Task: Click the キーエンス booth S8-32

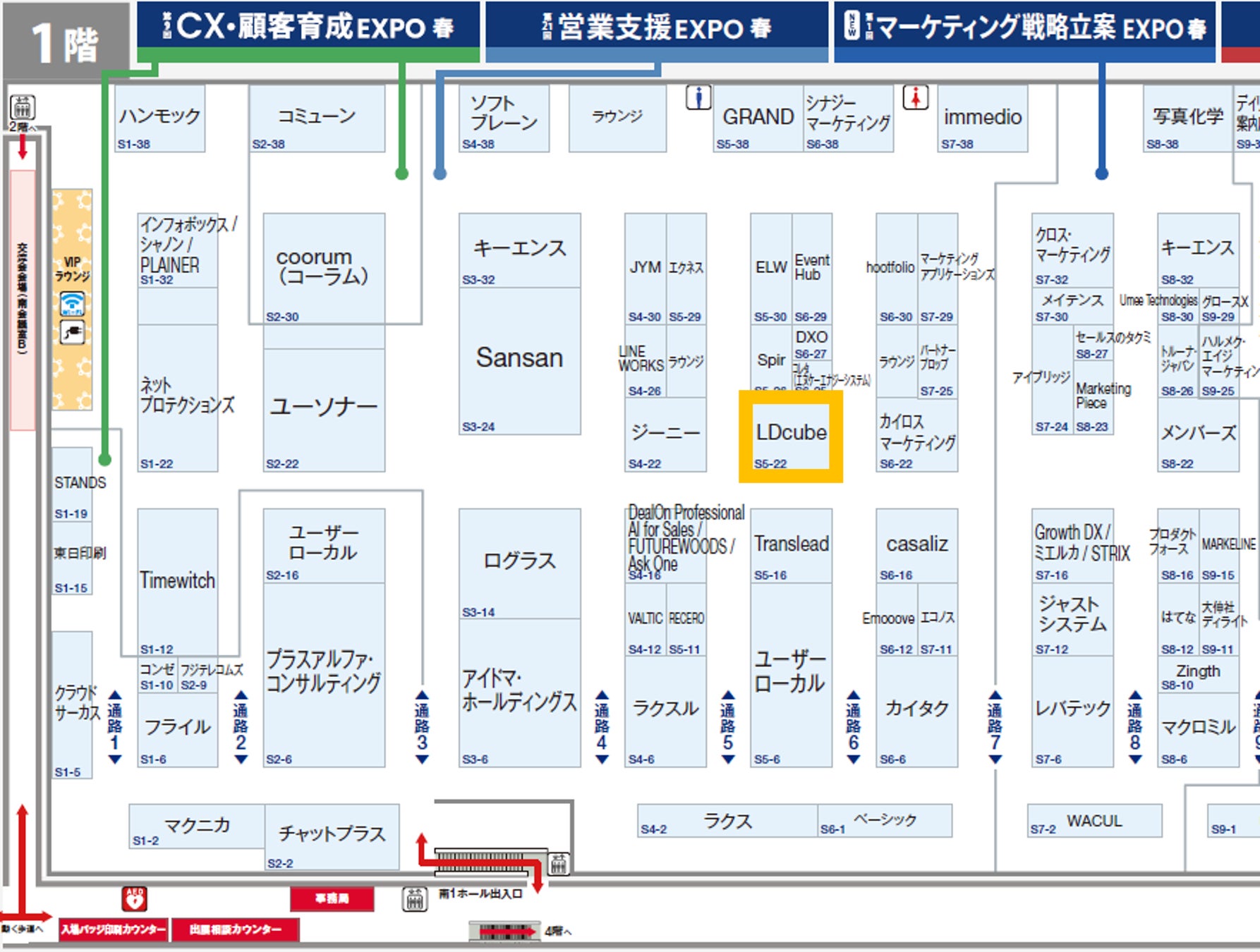Action: pos(1198,250)
